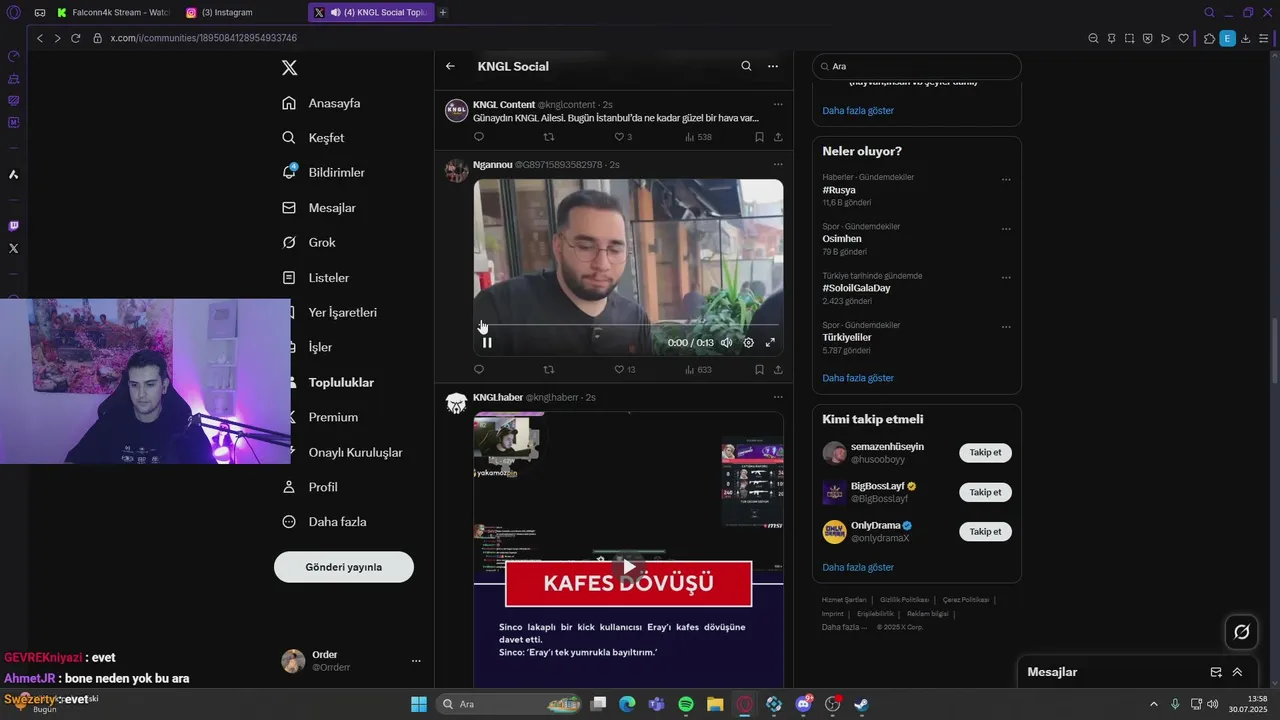The height and width of the screenshot is (720, 1280).
Task: Like the Ngannou post with 13 likes
Action: [x=625, y=370]
